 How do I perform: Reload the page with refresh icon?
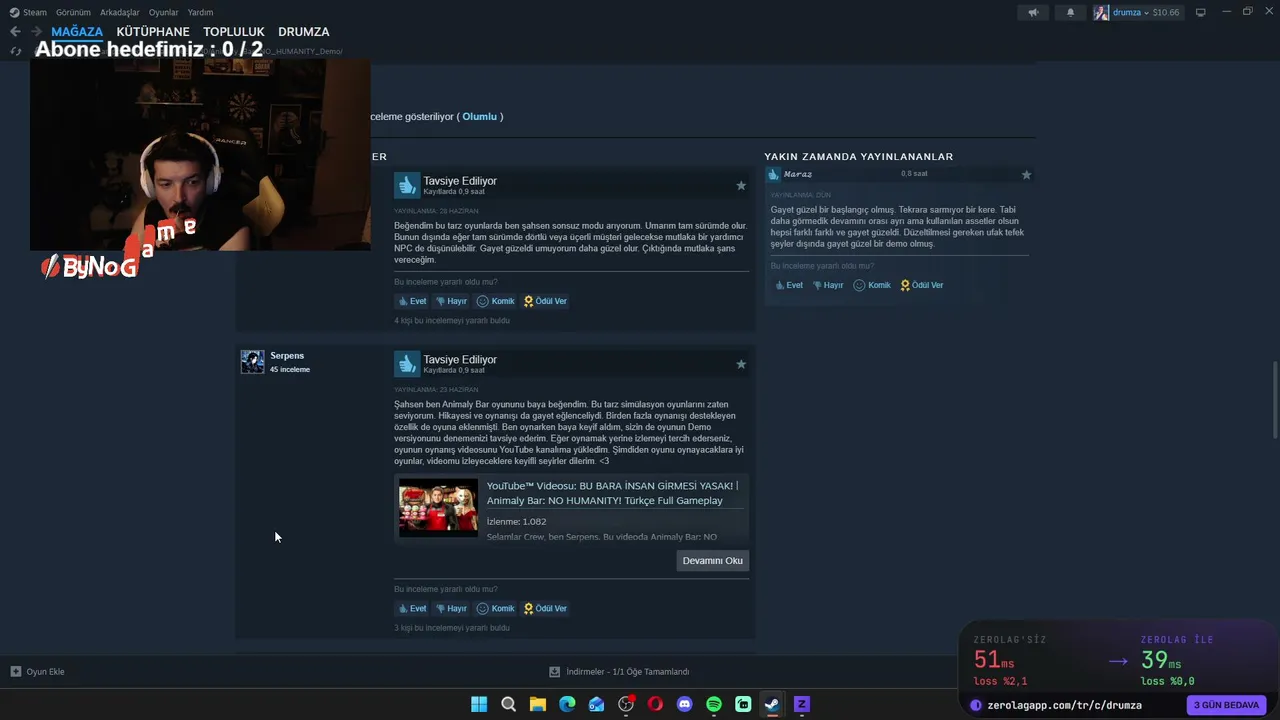pos(15,51)
